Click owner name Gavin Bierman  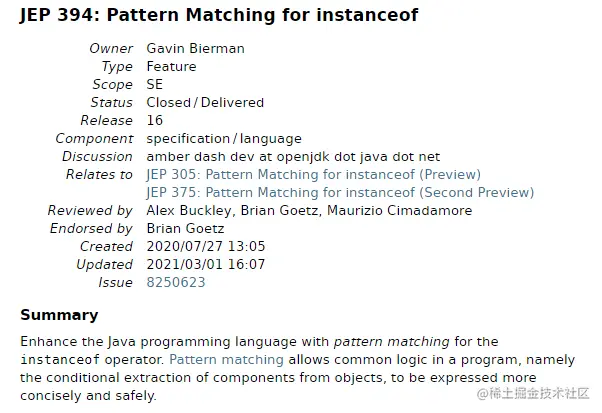[x=194, y=49]
